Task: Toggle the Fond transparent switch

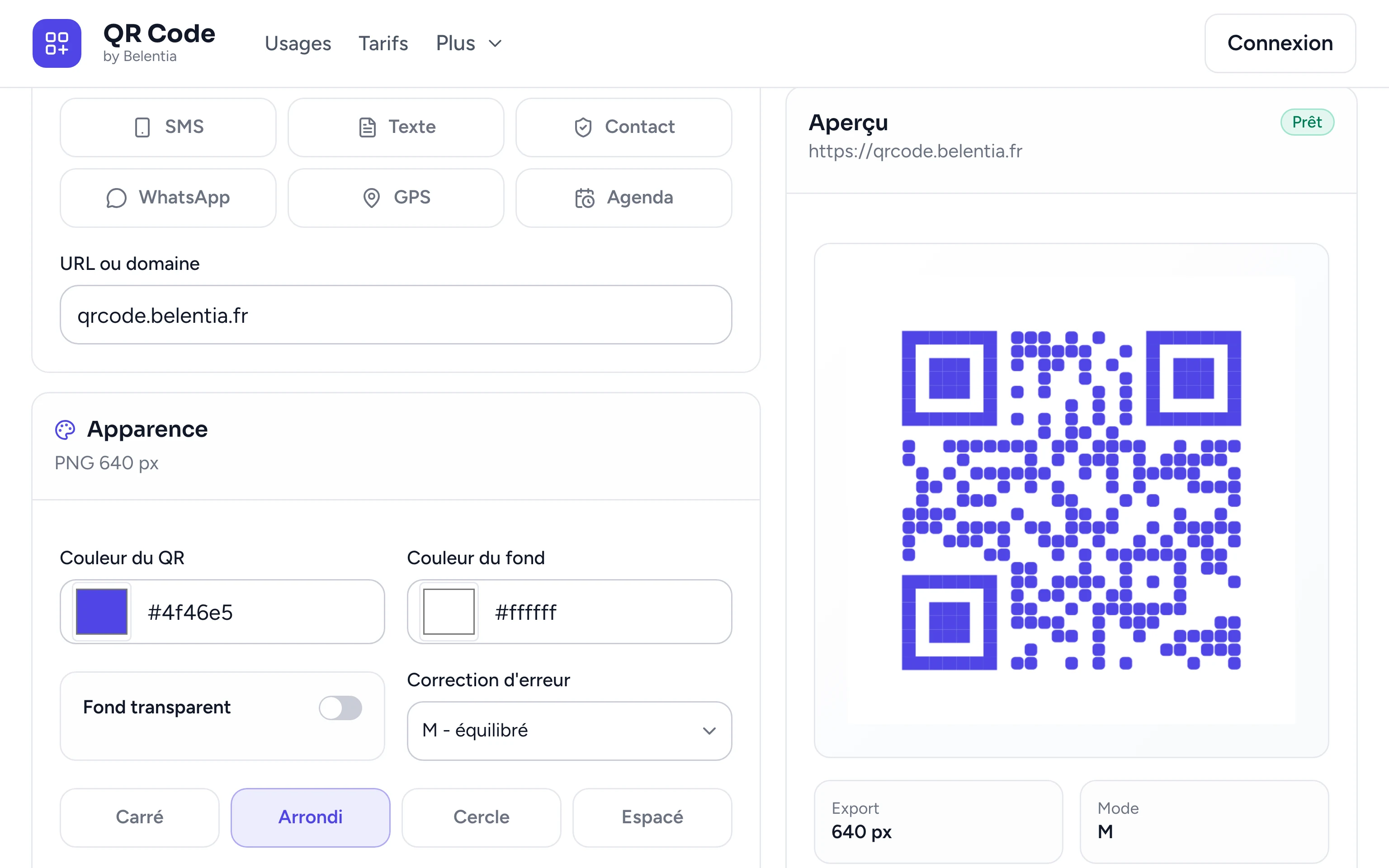Action: (x=340, y=708)
